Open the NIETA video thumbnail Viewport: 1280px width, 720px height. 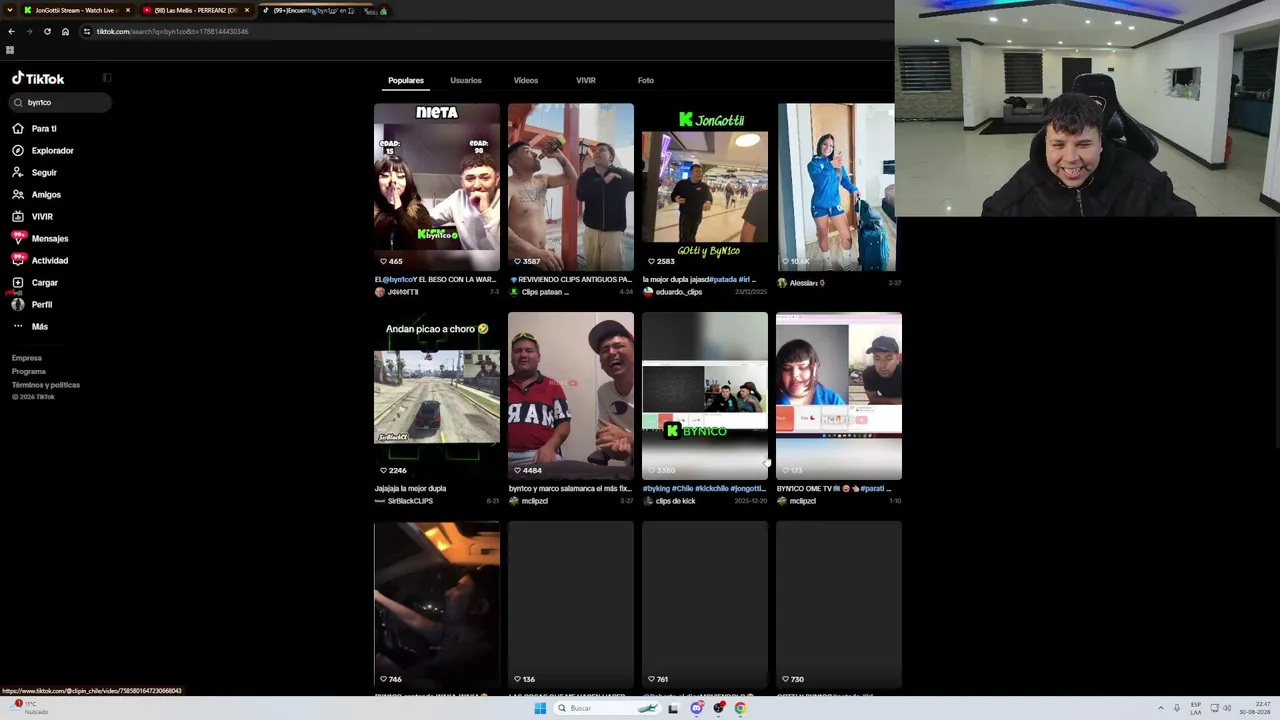coord(437,187)
